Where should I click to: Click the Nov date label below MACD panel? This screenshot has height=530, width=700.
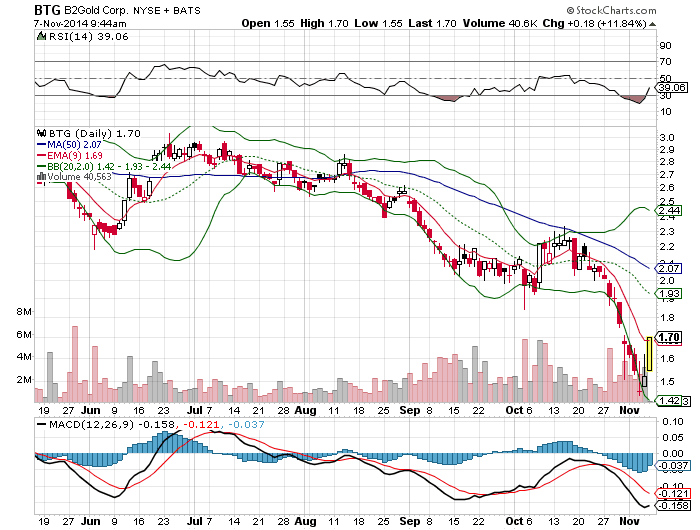point(629,521)
